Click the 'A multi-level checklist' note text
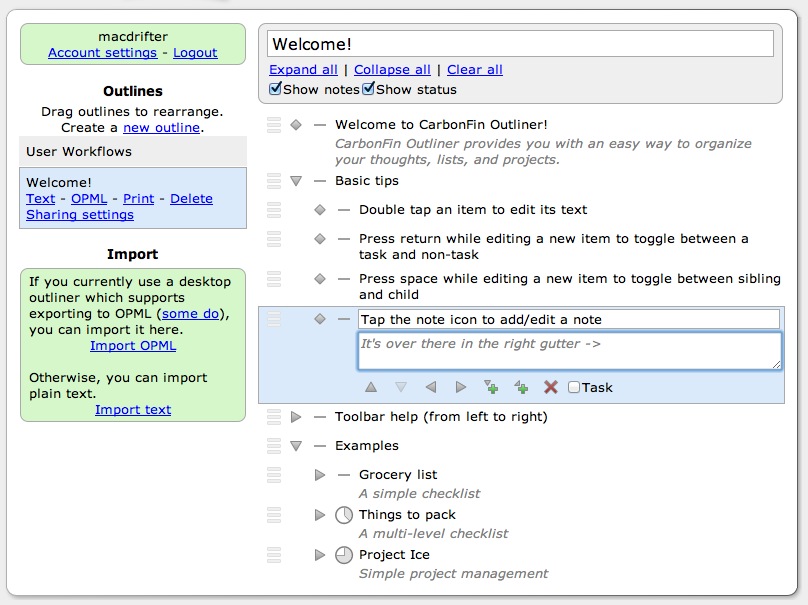 (433, 533)
